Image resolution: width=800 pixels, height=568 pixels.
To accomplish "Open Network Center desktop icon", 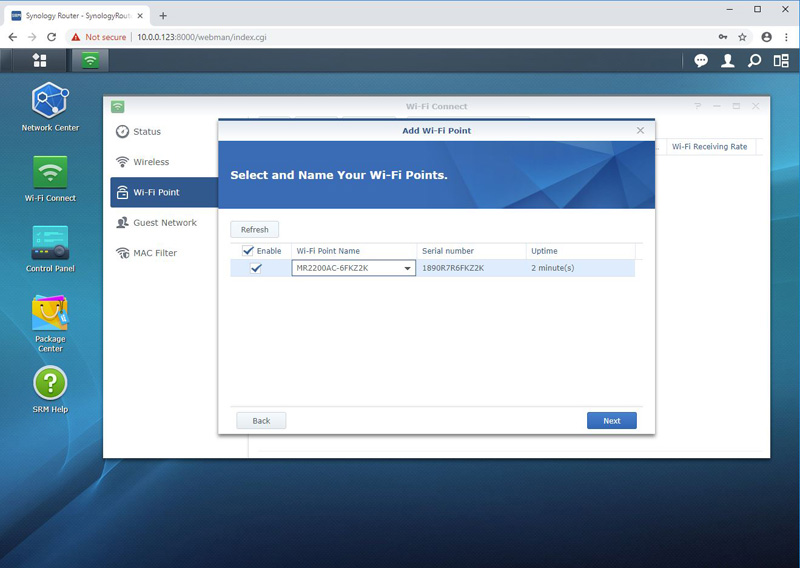I will point(50,101).
